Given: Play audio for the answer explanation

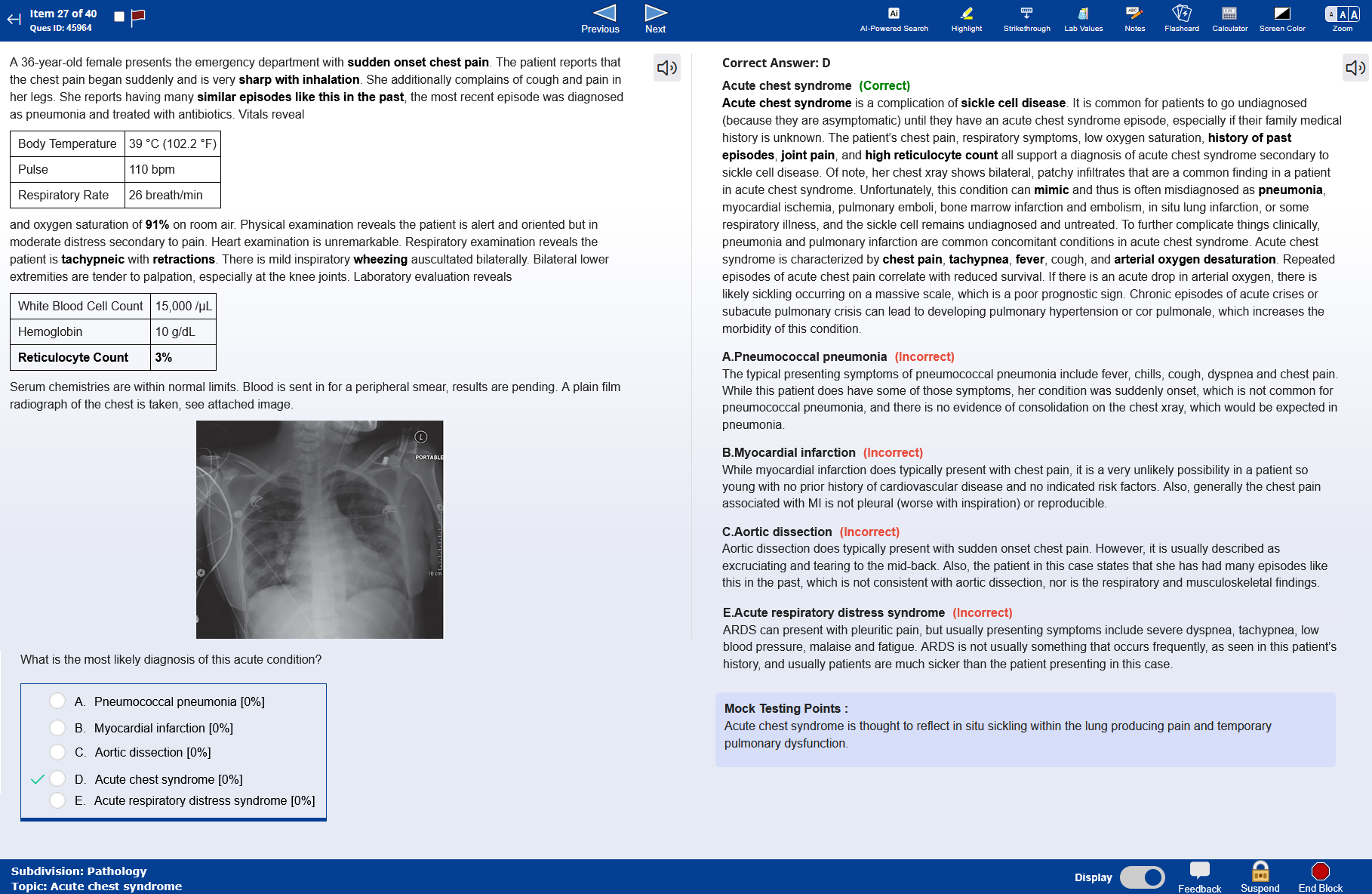Looking at the screenshot, I should pos(1356,68).
